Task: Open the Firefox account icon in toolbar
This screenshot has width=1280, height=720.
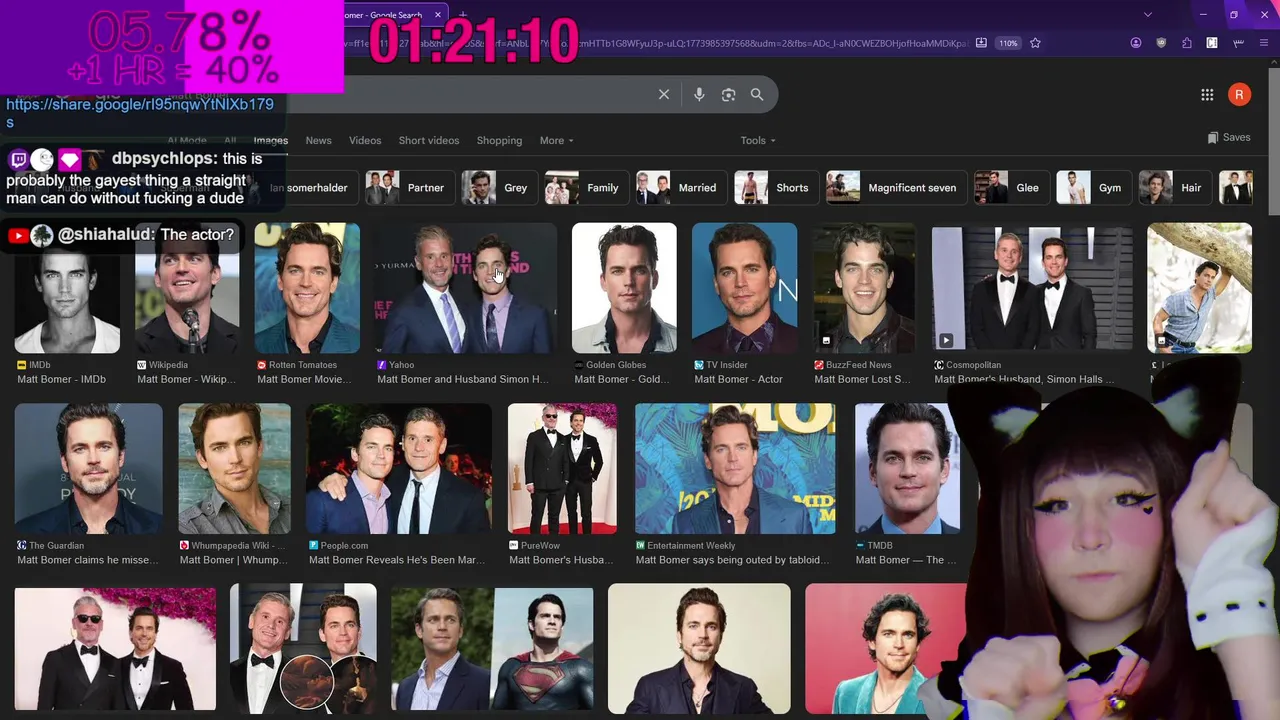Action: pos(1136,43)
